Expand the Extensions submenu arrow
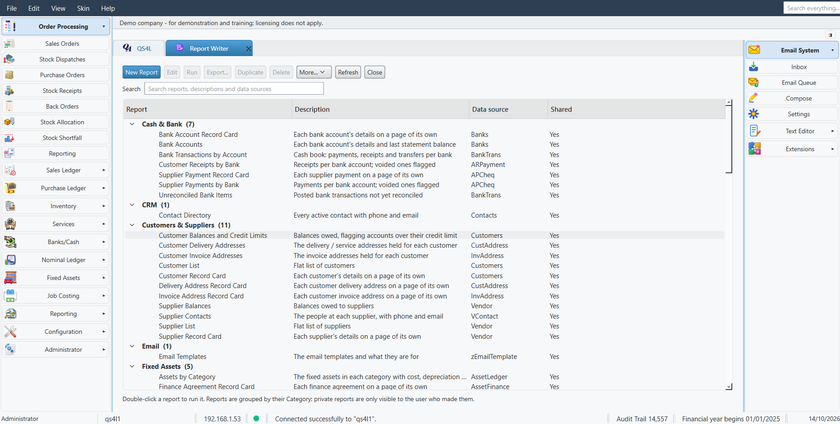The image size is (840, 424). [832, 149]
